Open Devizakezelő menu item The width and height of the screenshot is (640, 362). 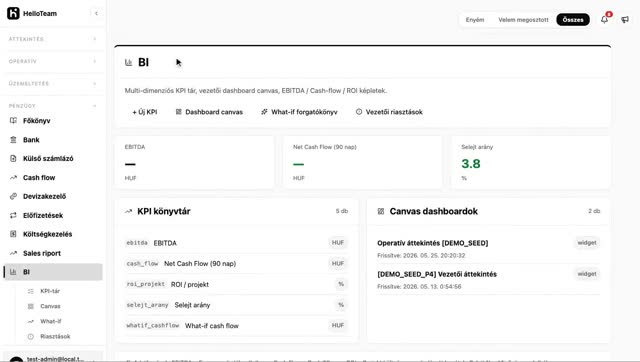[x=53, y=196]
